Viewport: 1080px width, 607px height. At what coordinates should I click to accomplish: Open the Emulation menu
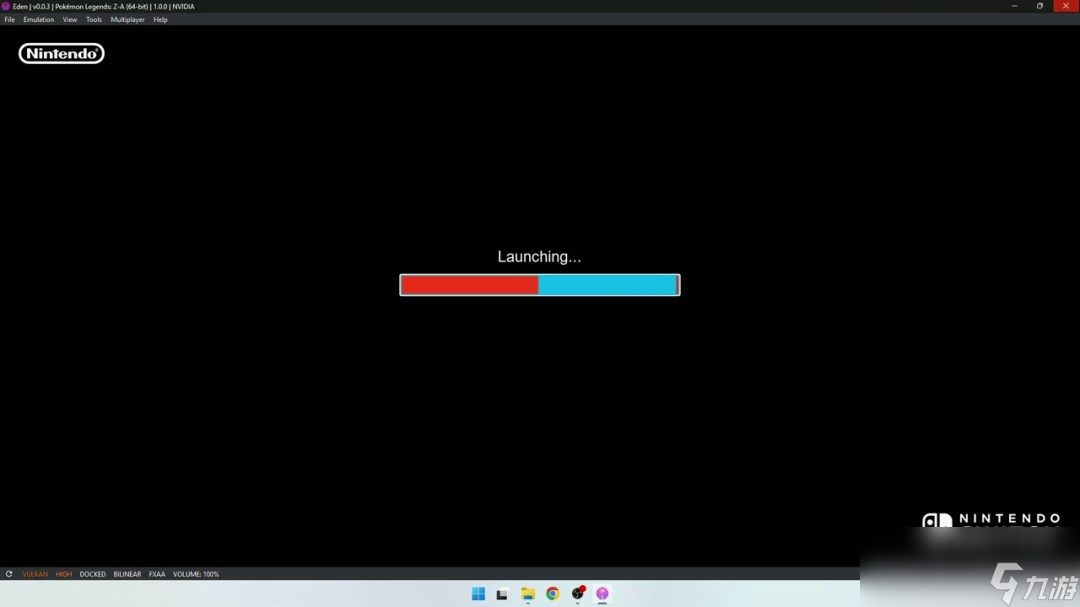pos(39,19)
